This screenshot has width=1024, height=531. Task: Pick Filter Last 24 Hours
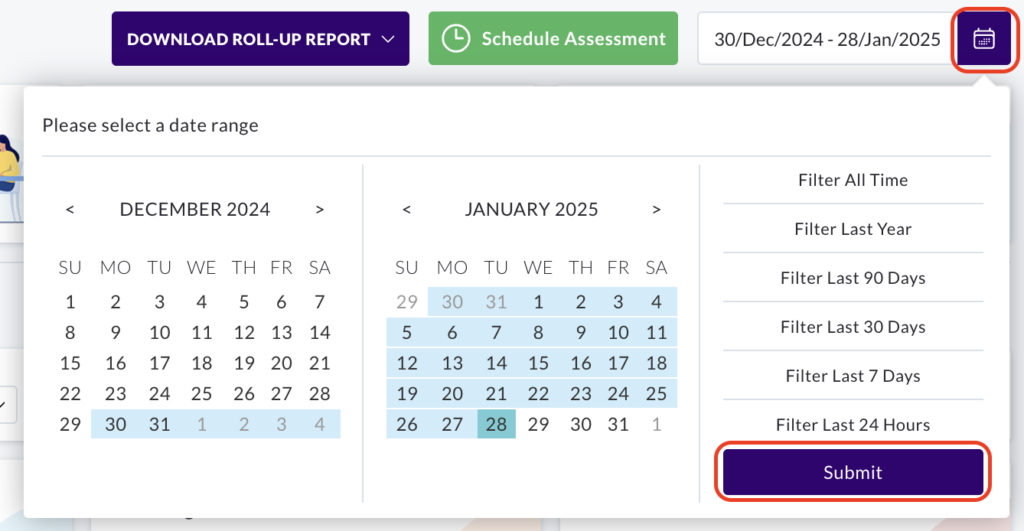click(x=853, y=425)
